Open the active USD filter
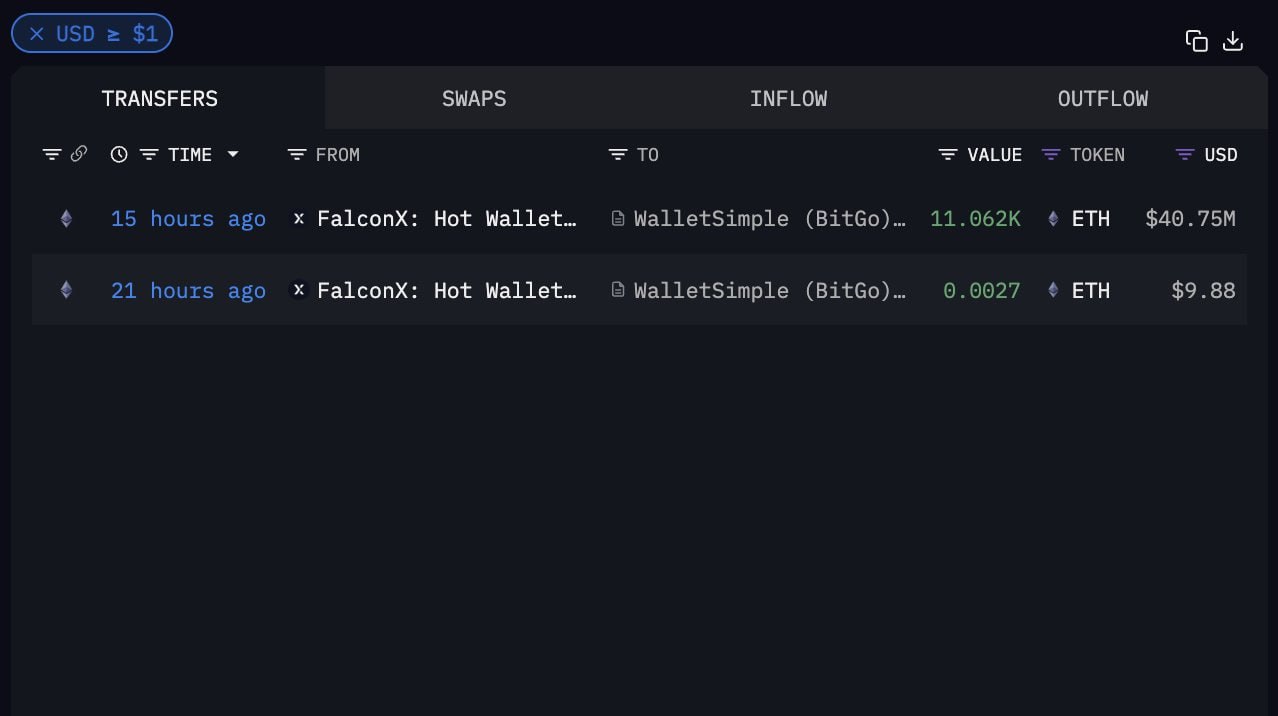1278x716 pixels. pos(1185,154)
